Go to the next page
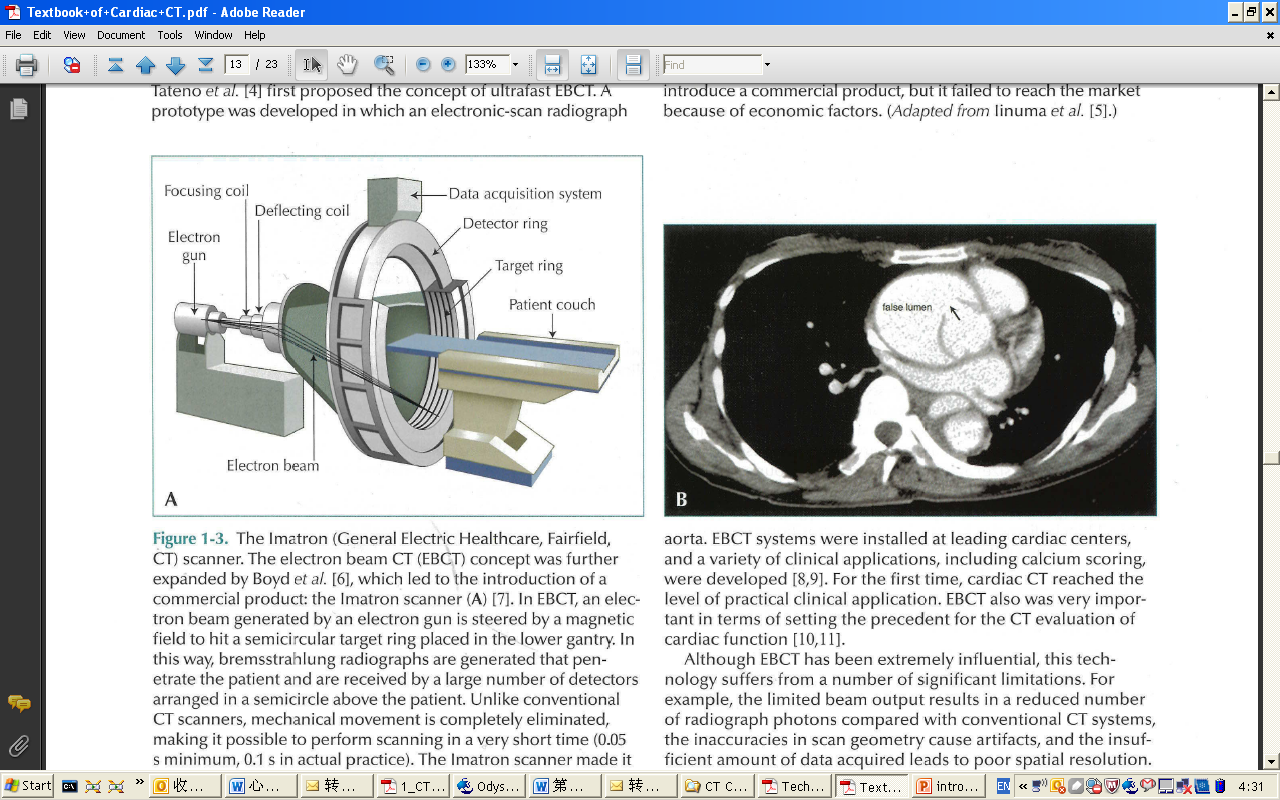 (x=176, y=65)
